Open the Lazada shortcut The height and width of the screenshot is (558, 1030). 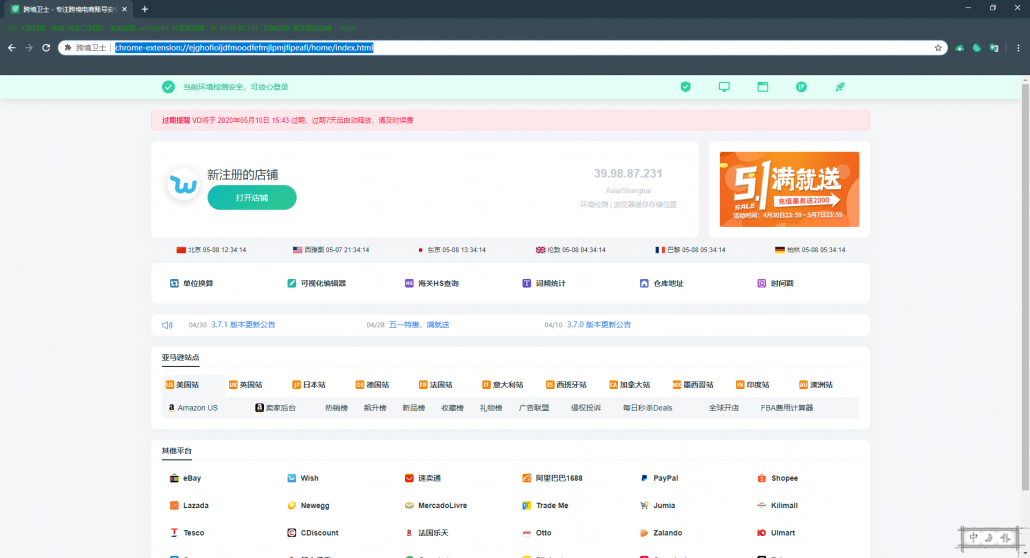pos(189,505)
